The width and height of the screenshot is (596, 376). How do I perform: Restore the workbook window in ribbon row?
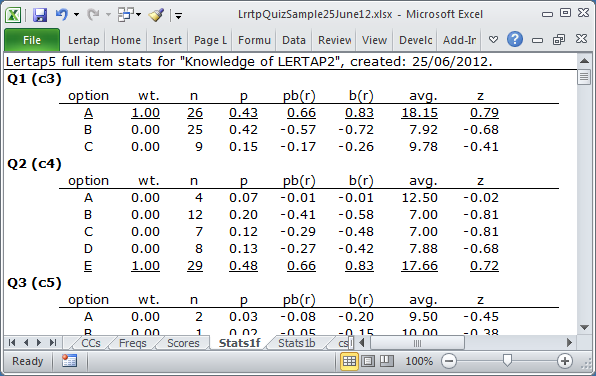tap(559, 40)
